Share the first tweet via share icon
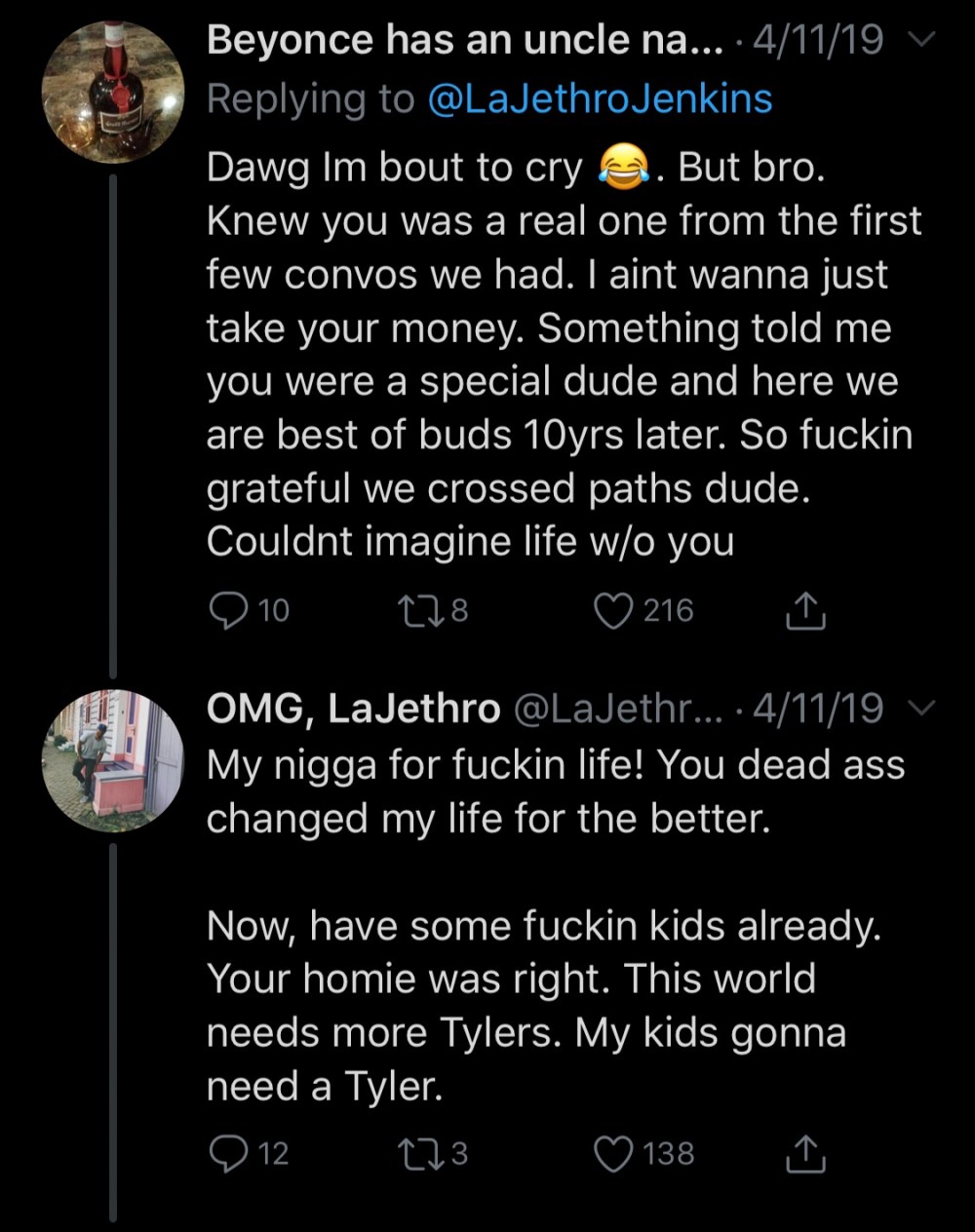The image size is (975, 1232). (805, 611)
